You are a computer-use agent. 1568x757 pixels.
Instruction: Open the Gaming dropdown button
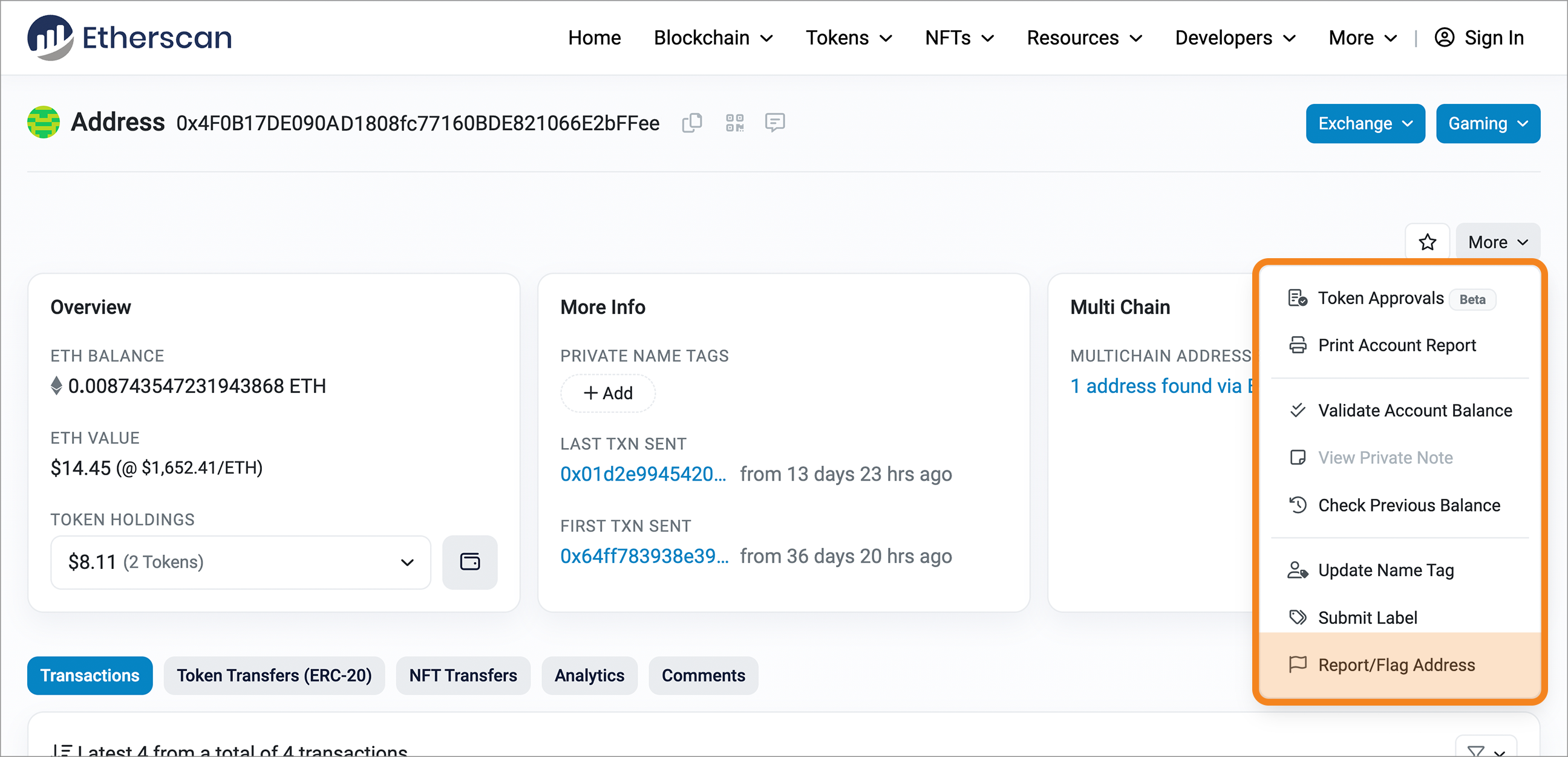[1488, 123]
